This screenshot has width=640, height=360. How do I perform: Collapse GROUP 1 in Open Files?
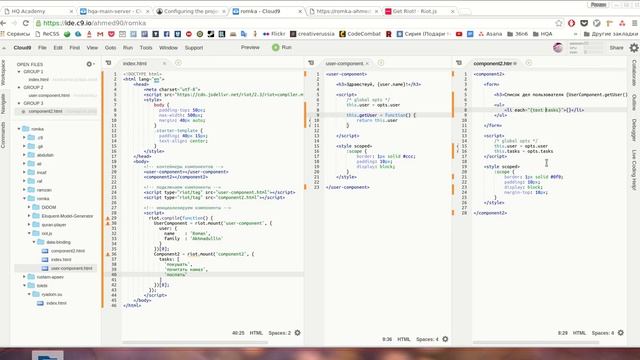pyautogui.click(x=19, y=72)
